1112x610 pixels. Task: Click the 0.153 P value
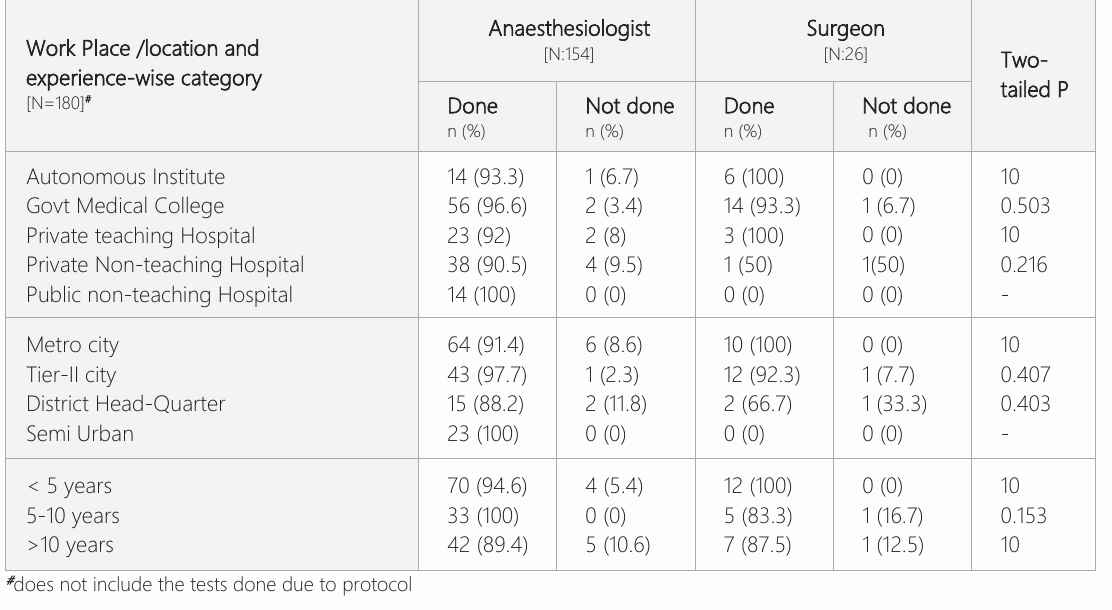[1023, 516]
